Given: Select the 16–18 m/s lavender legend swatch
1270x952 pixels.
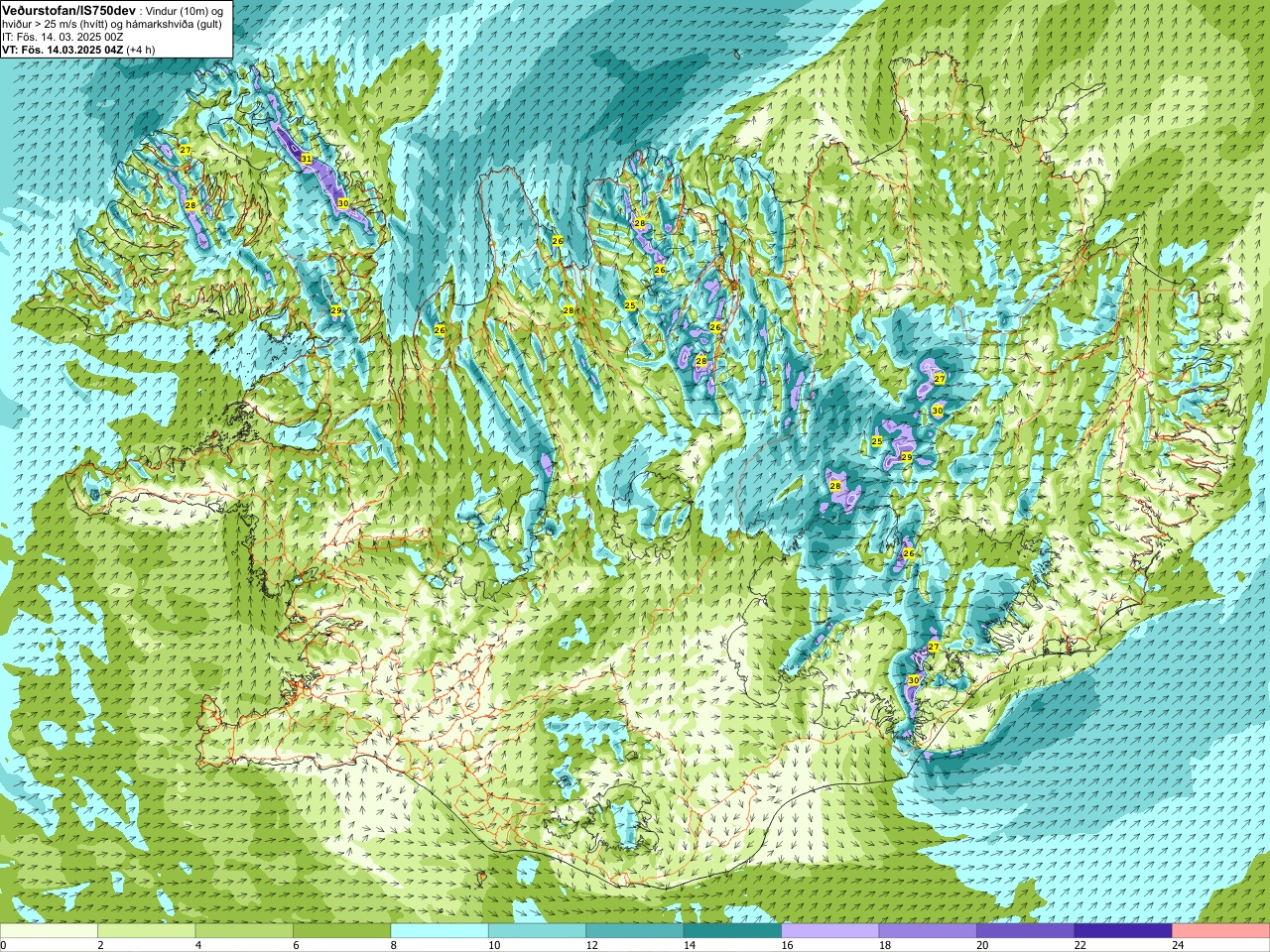Looking at the screenshot, I should pyautogui.click(x=830, y=931).
